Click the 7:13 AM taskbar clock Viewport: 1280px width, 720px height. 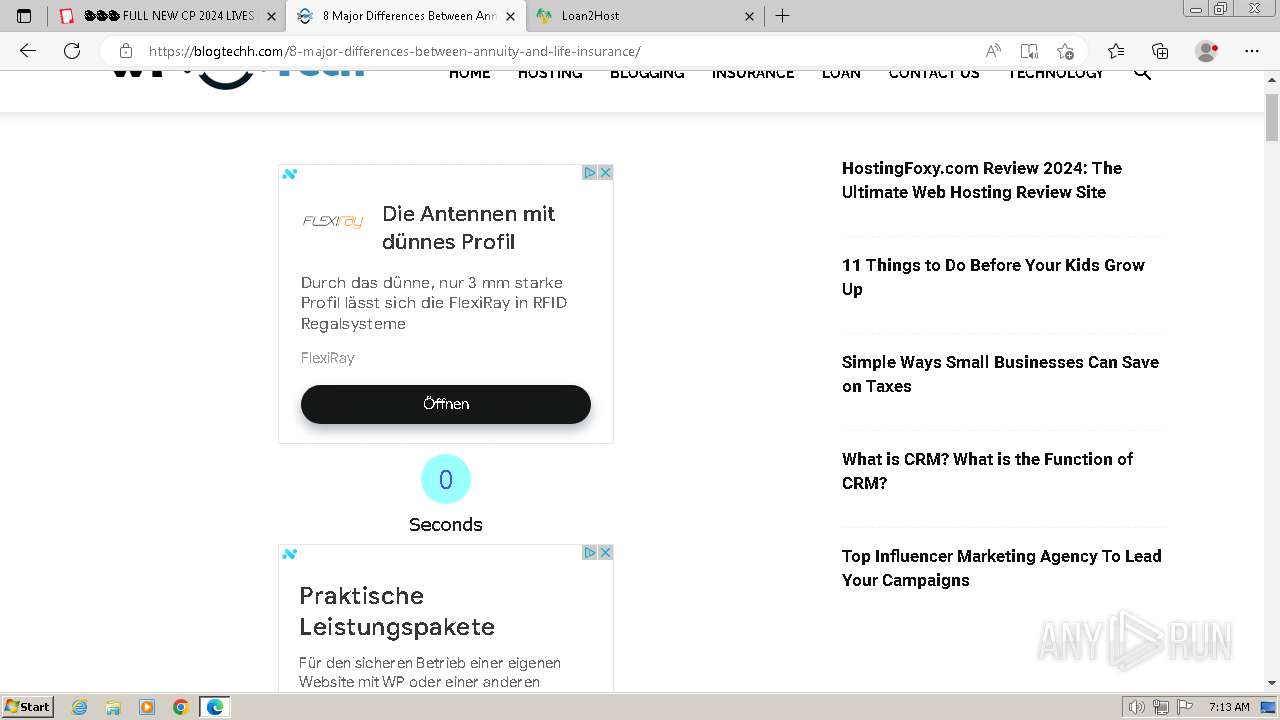1229,707
